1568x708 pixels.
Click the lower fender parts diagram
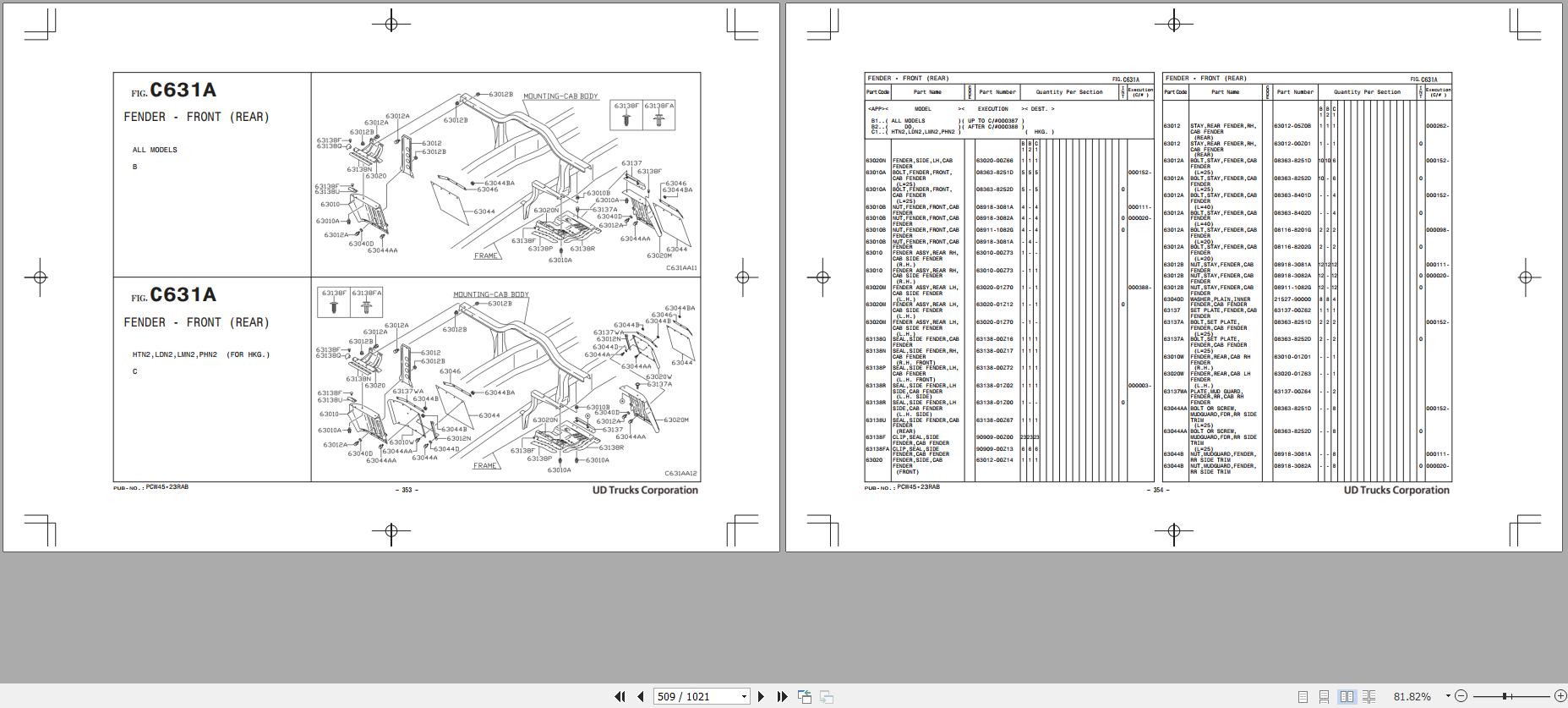tap(505, 380)
